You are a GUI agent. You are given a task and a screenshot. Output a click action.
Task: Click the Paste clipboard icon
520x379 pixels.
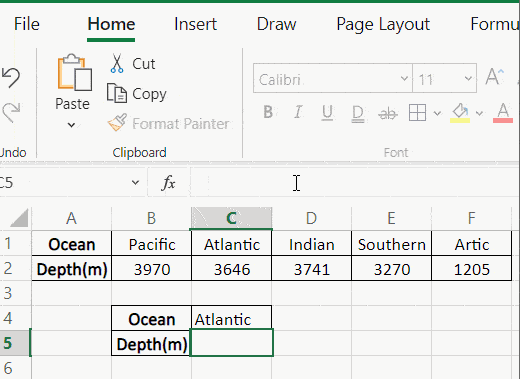74,73
